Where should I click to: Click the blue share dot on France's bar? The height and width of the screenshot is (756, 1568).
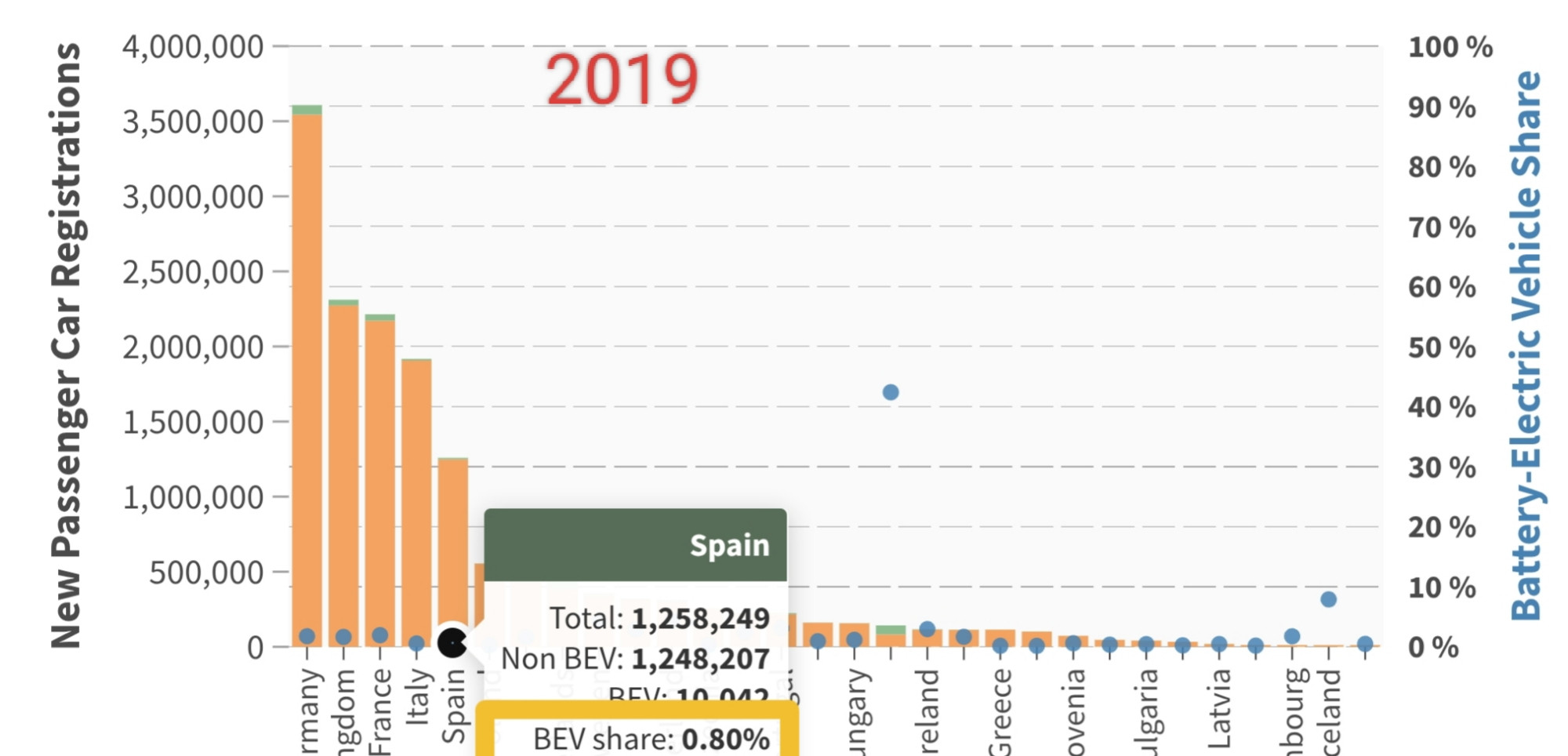click(x=380, y=635)
